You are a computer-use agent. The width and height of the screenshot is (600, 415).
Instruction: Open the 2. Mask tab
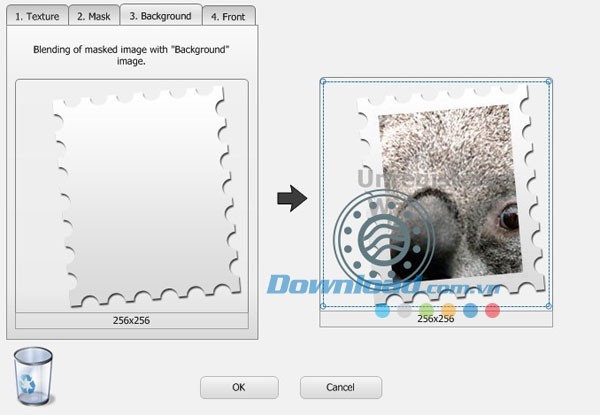93,16
